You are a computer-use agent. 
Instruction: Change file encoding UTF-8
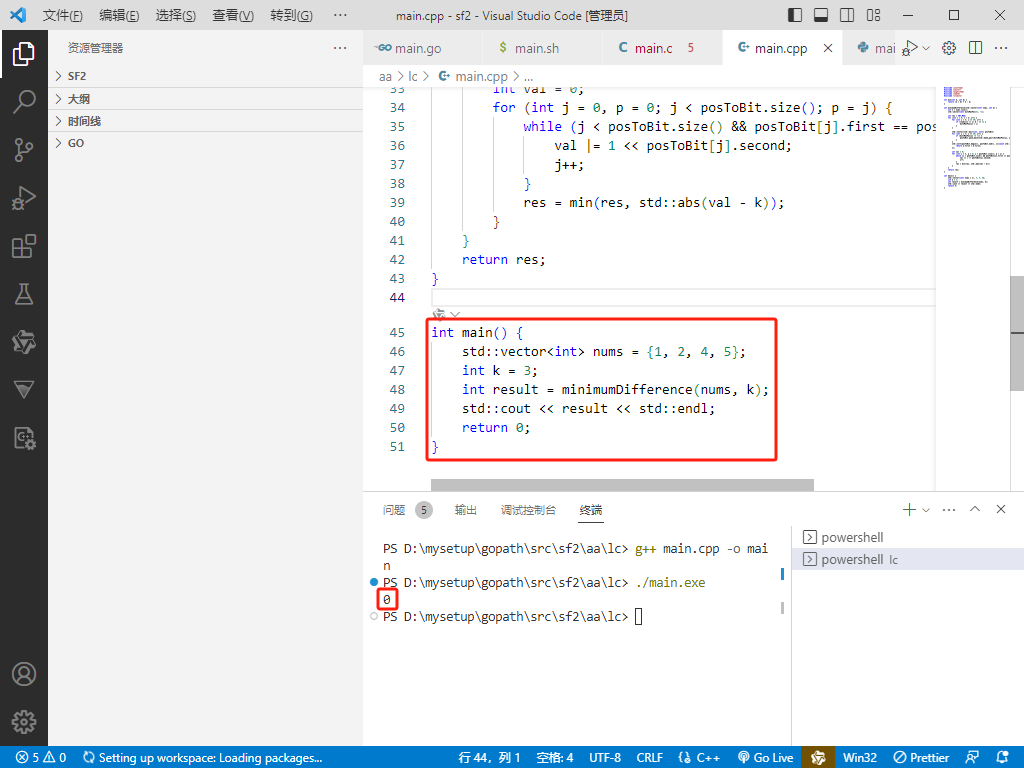click(605, 758)
